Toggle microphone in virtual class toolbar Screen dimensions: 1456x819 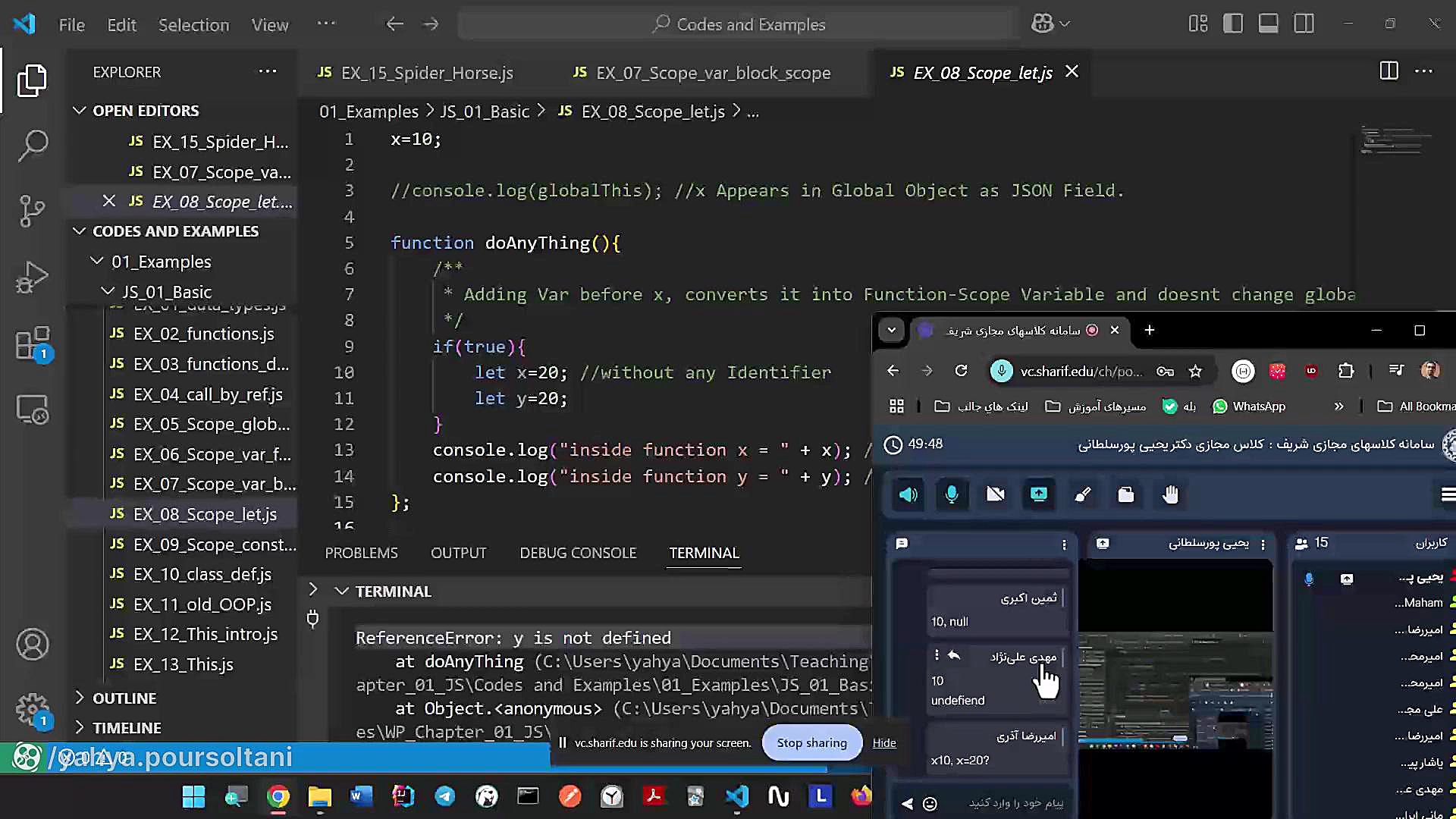(952, 495)
